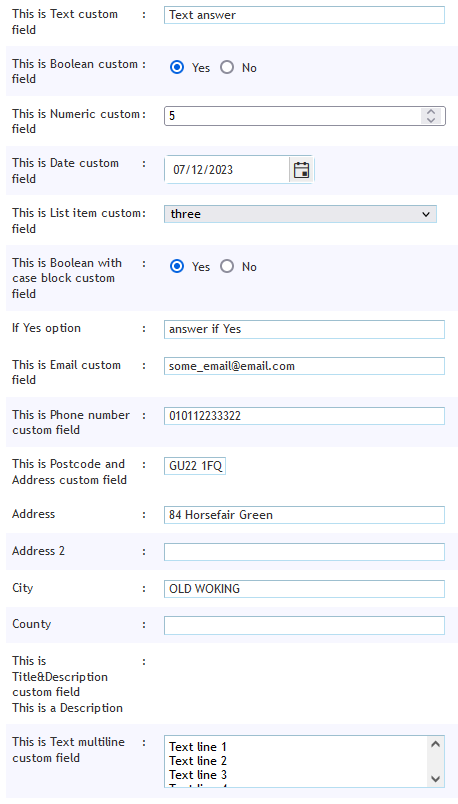Click the empty Address 2 field
The height and width of the screenshot is (804, 458).
coord(304,552)
